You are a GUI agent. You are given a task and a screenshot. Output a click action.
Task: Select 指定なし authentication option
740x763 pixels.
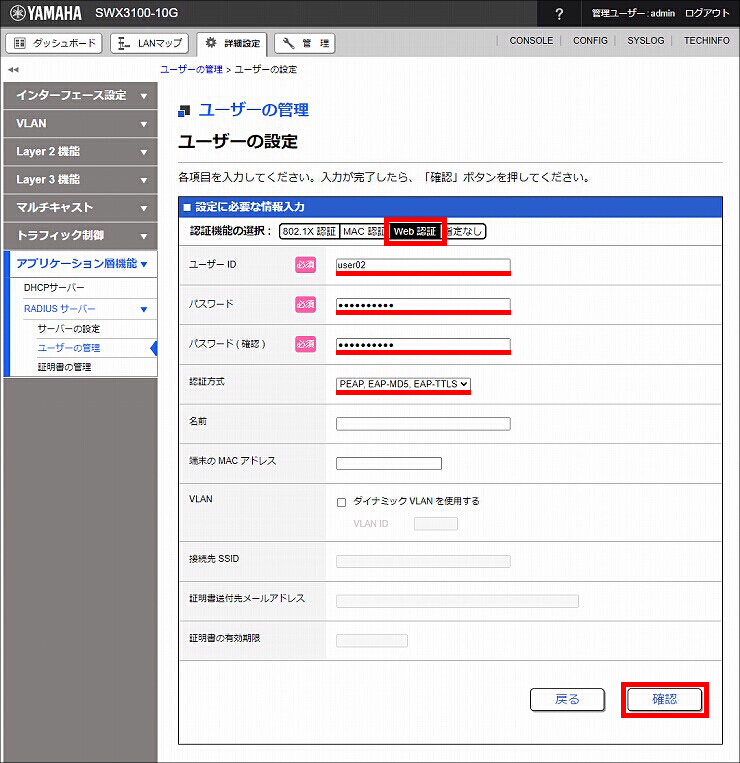tap(464, 232)
